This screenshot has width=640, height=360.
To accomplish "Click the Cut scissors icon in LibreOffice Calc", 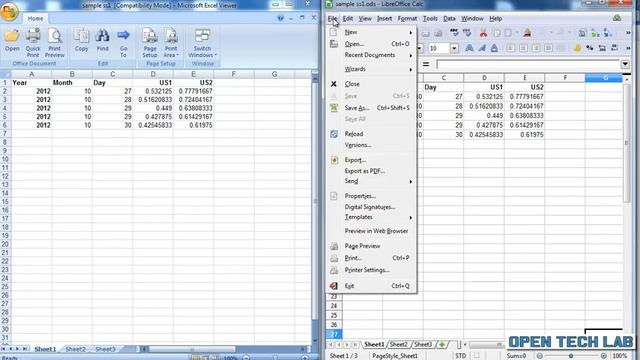I will 483,33.
